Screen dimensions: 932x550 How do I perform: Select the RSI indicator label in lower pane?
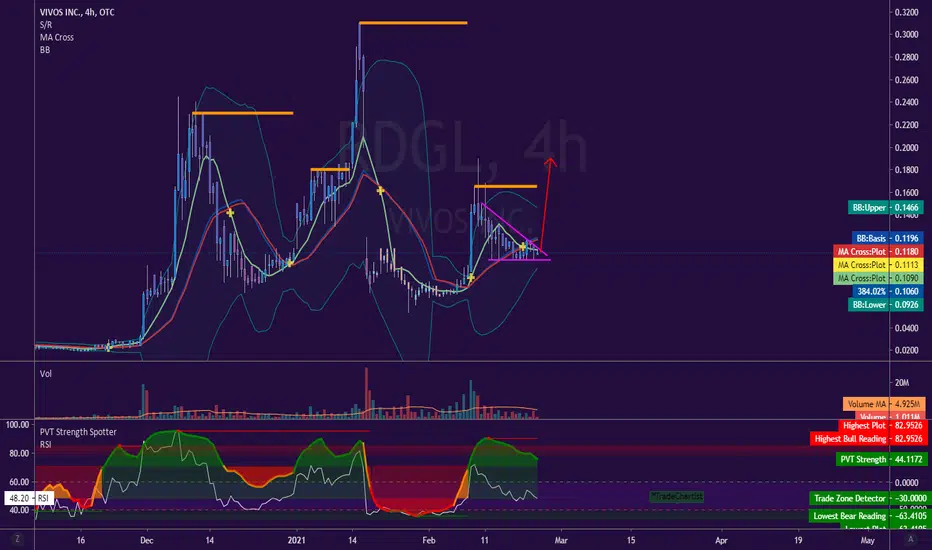point(45,444)
